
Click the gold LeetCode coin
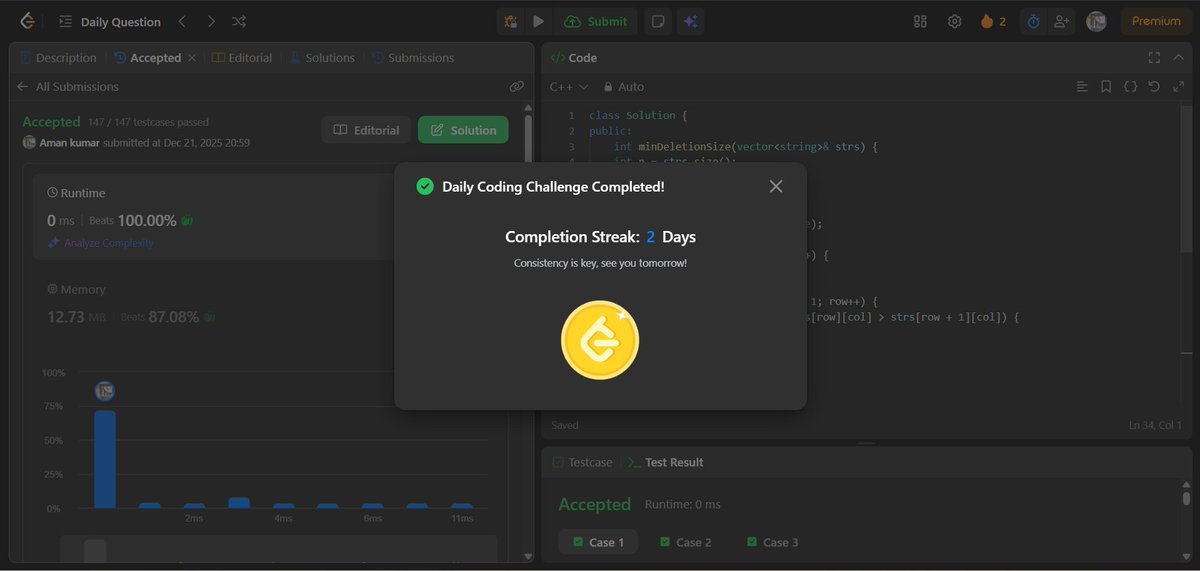pos(600,341)
